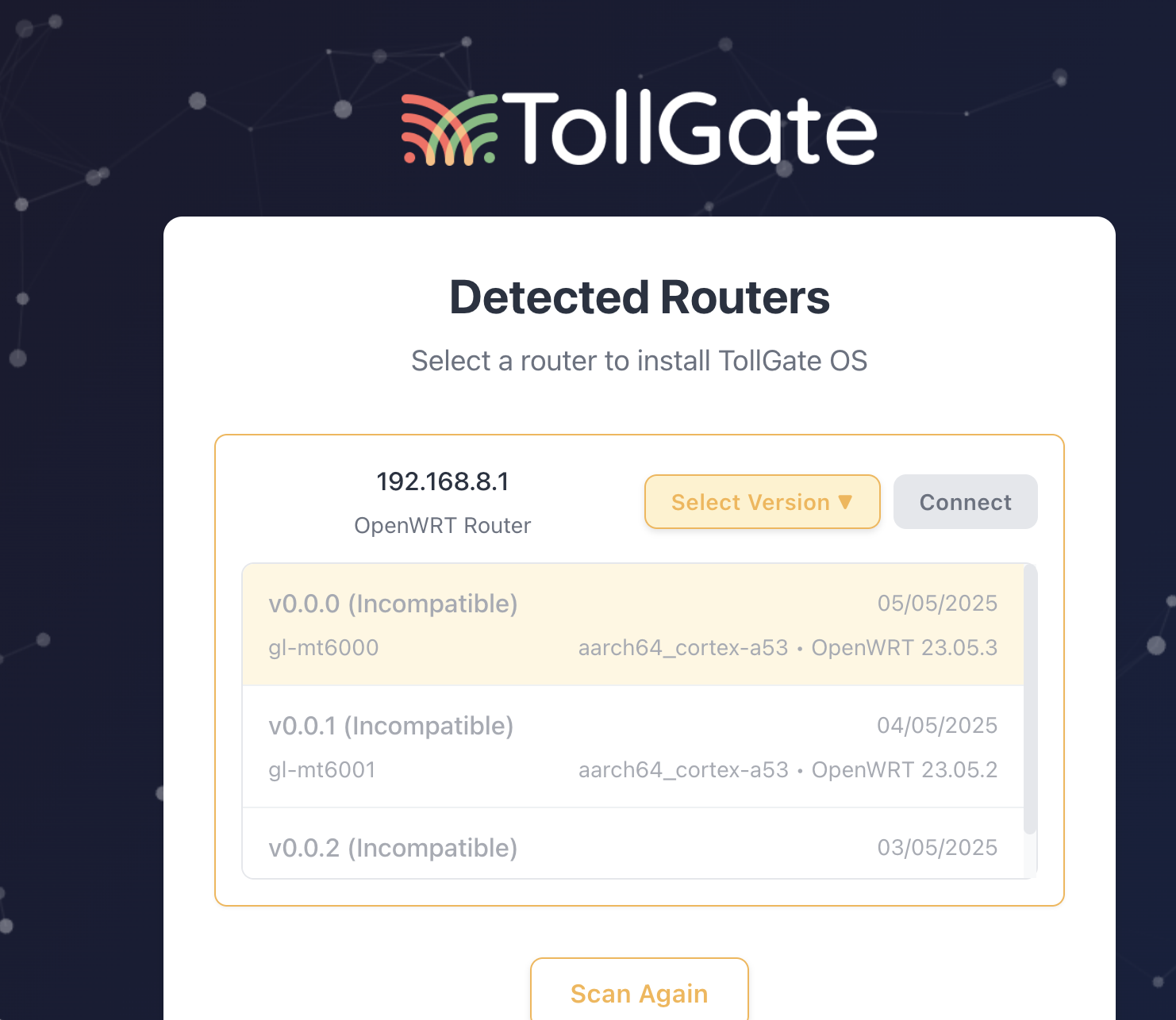Select version v0.0.1 (Incompatible)
Screen dimensions: 1176x1020
point(633,747)
